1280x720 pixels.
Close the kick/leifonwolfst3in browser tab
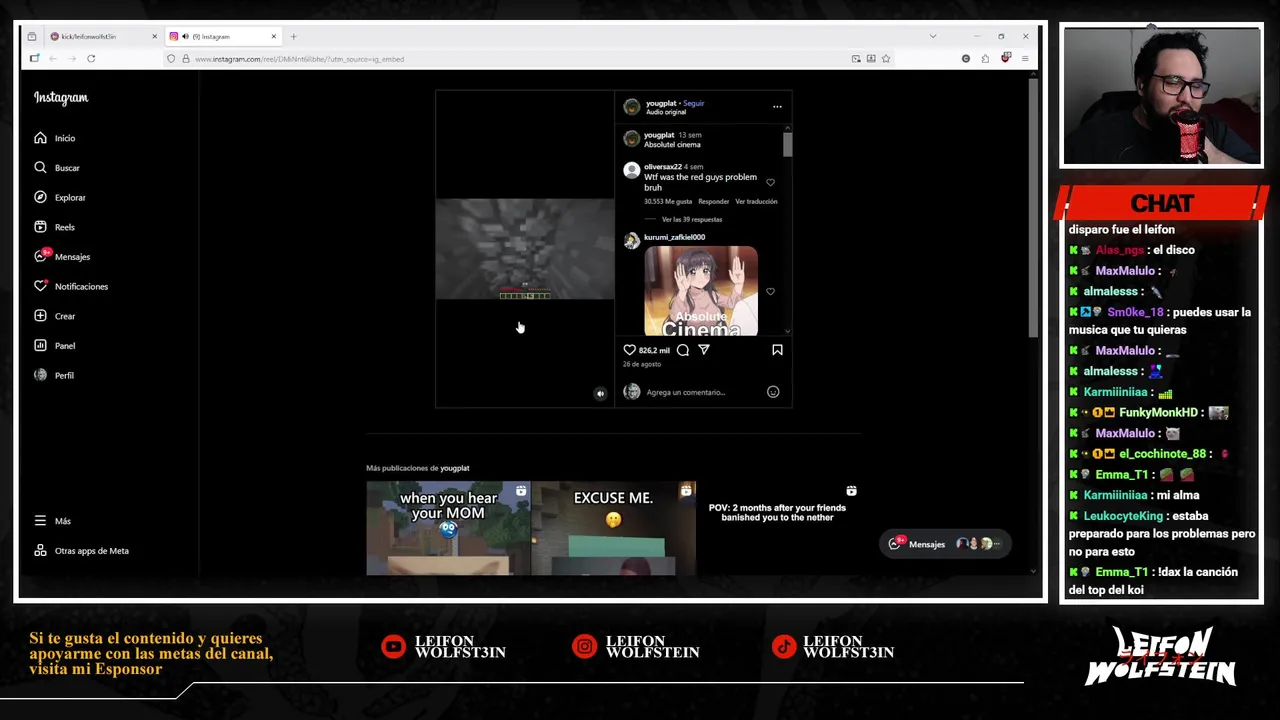pyautogui.click(x=154, y=37)
